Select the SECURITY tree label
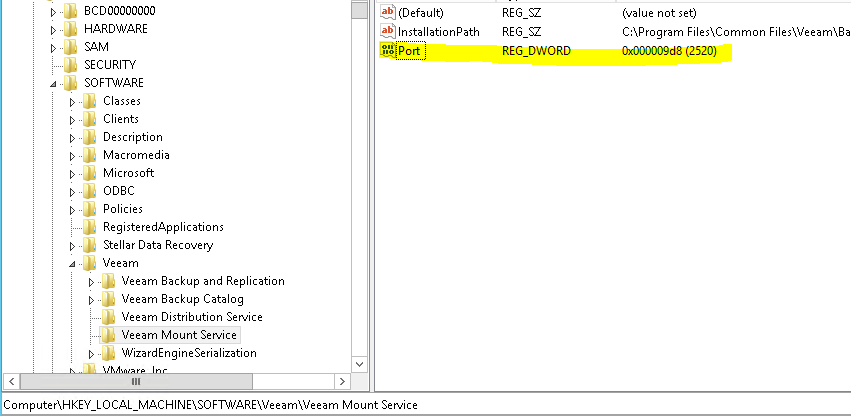Screen dimensions: 851x416 pos(110,65)
